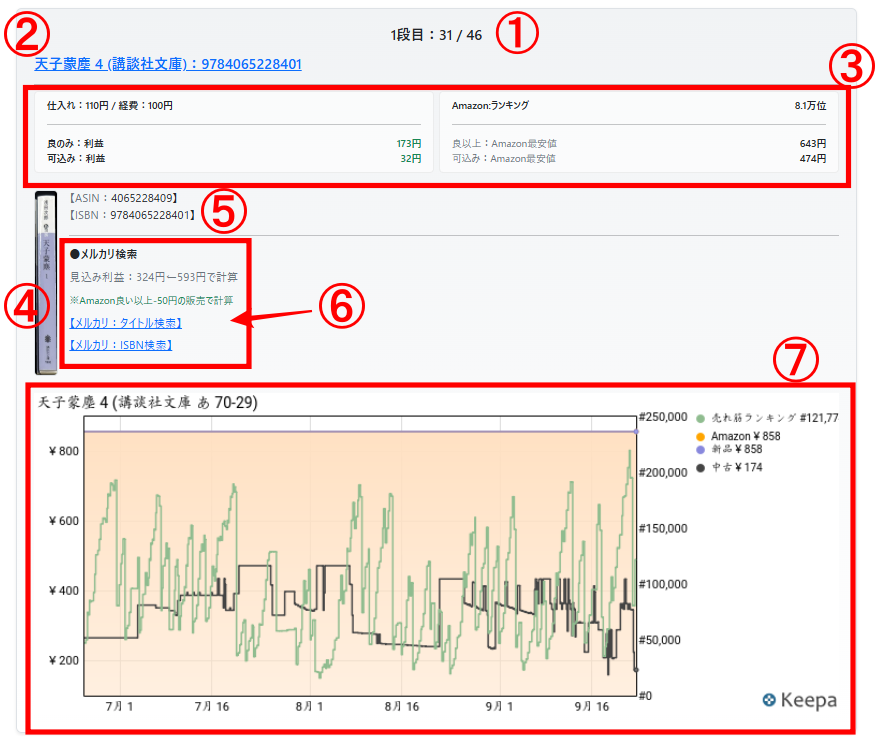Click the メルカリ:タイトル検索 link

[126, 323]
